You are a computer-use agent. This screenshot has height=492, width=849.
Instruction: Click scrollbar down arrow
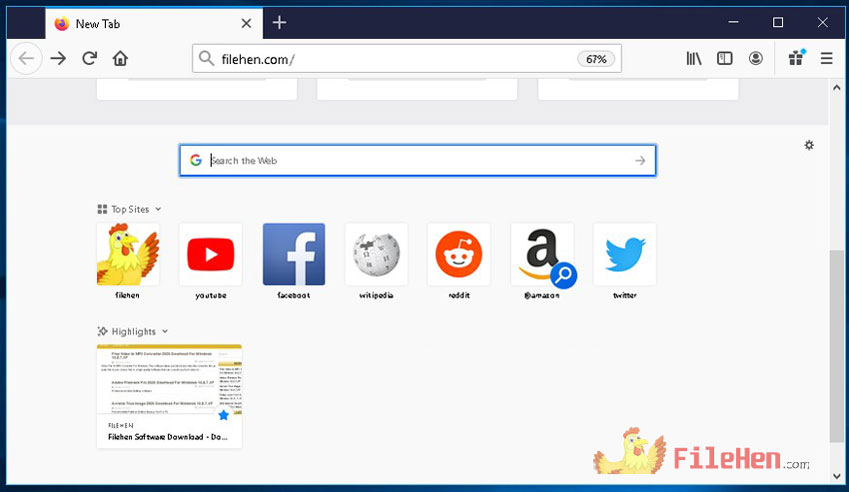[837, 477]
